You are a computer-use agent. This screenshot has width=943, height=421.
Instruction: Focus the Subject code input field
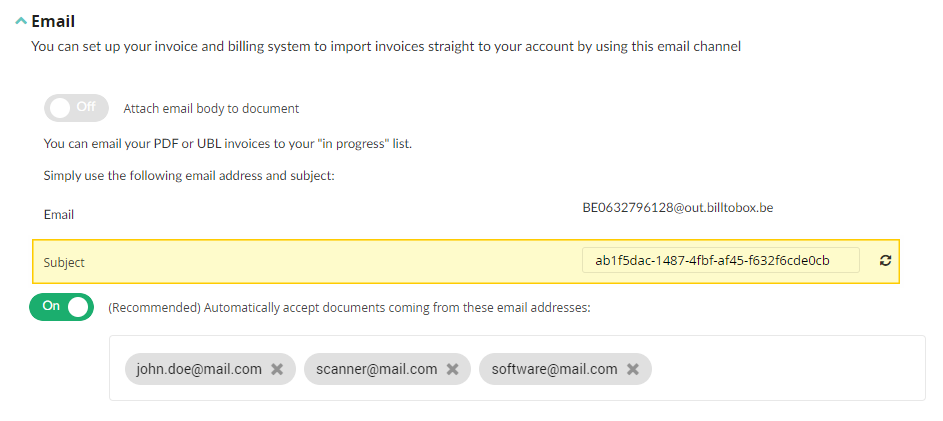[x=720, y=260]
